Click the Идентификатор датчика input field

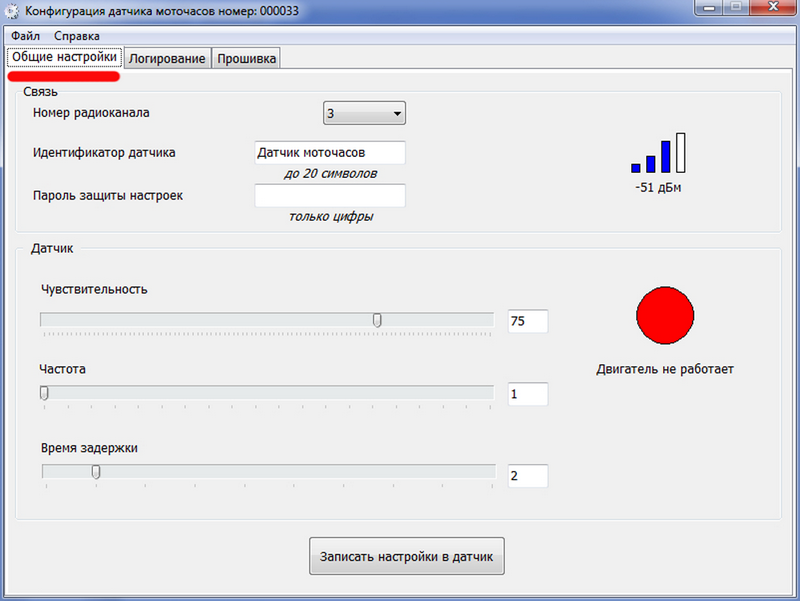pos(330,153)
